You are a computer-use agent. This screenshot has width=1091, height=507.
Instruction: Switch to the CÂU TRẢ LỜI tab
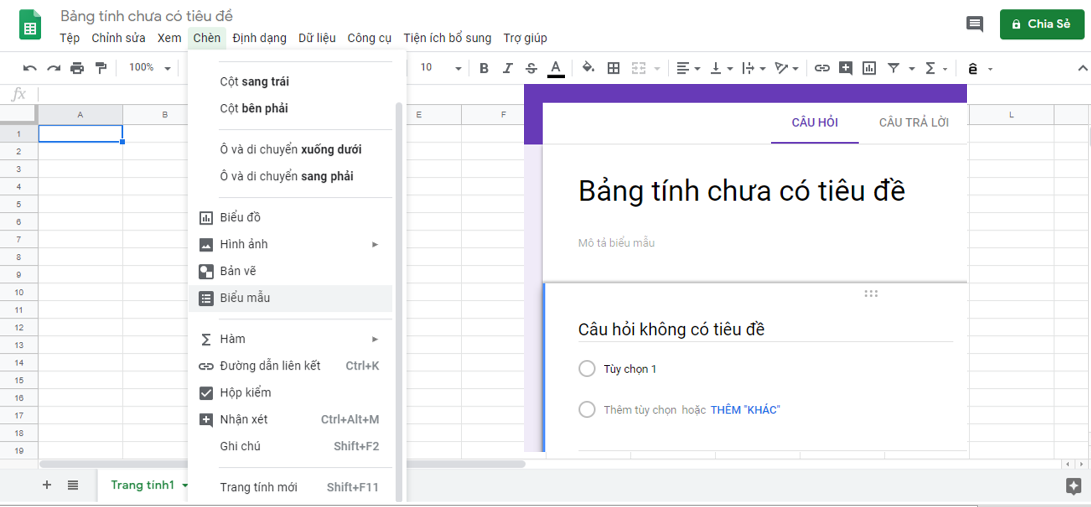pos(913,122)
